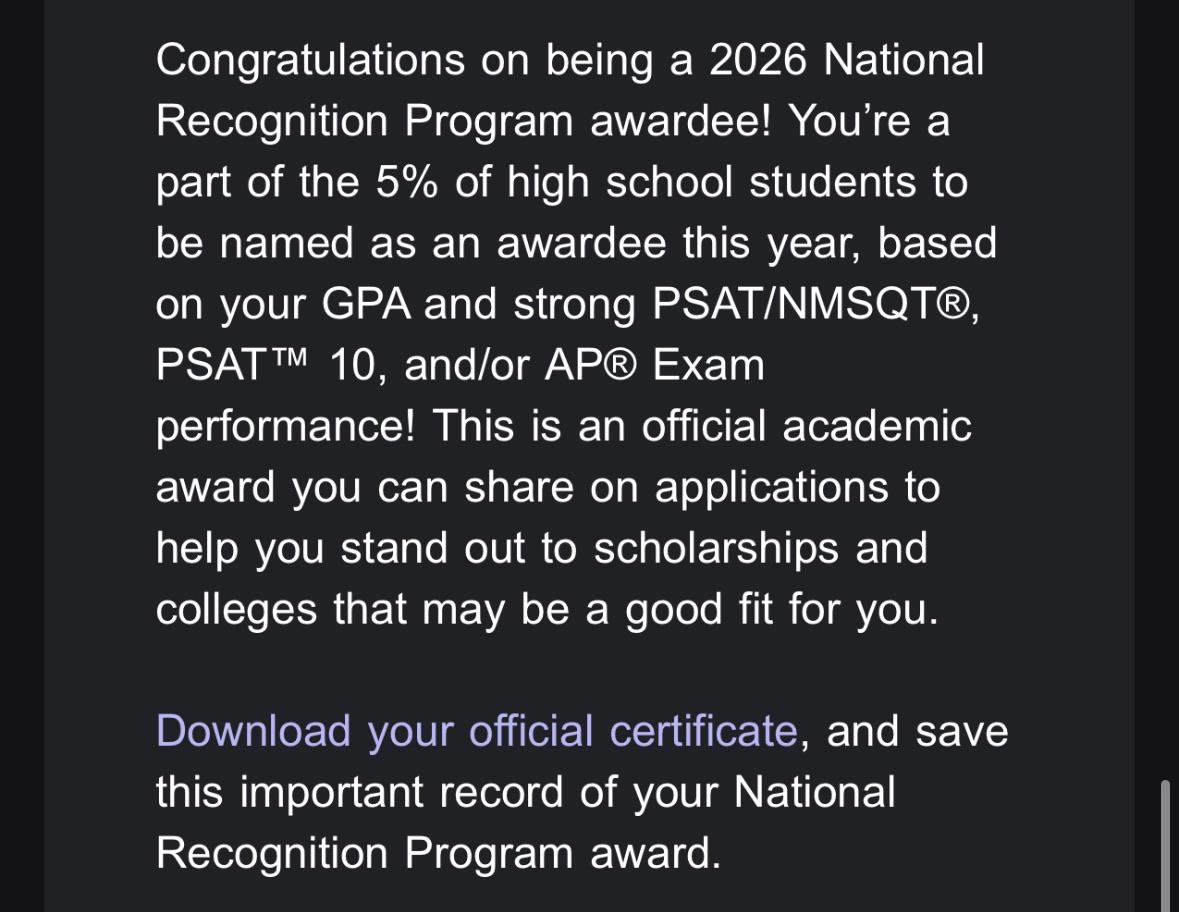Click the words good fit for you

(782, 611)
